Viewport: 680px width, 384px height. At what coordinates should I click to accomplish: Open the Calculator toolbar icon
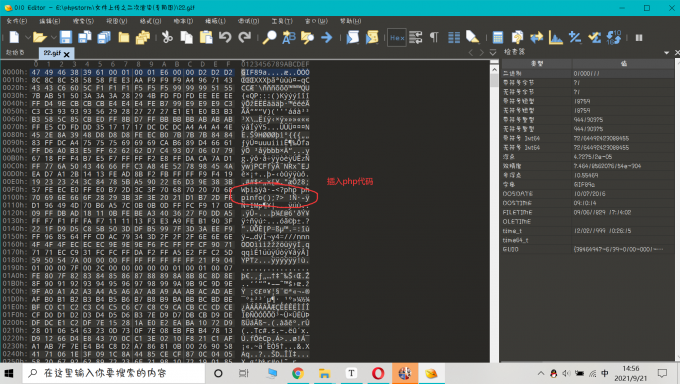[x=497, y=37]
